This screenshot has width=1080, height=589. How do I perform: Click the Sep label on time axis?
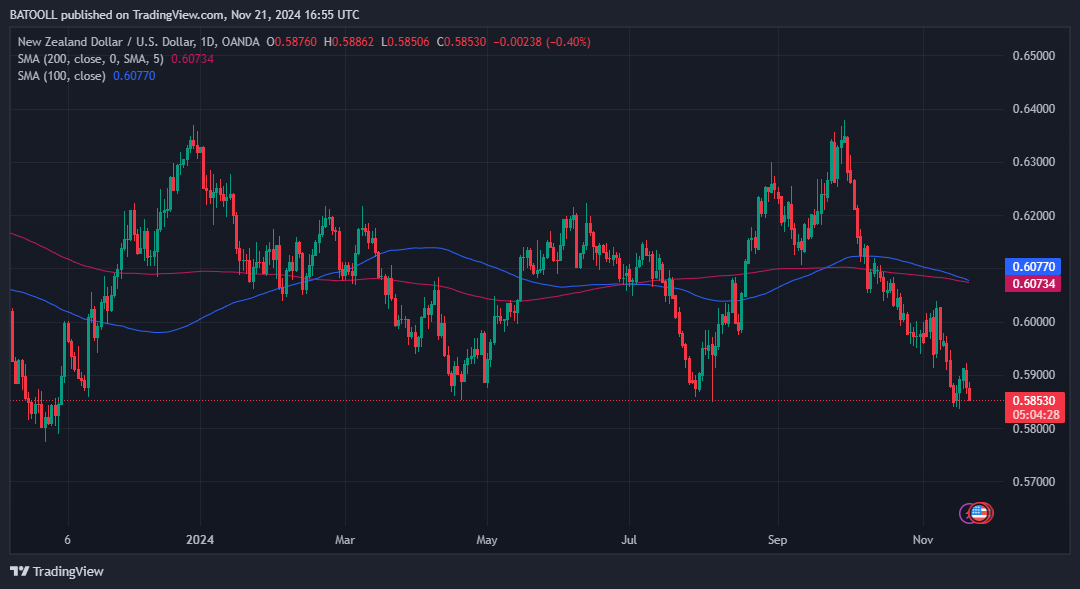tap(777, 539)
